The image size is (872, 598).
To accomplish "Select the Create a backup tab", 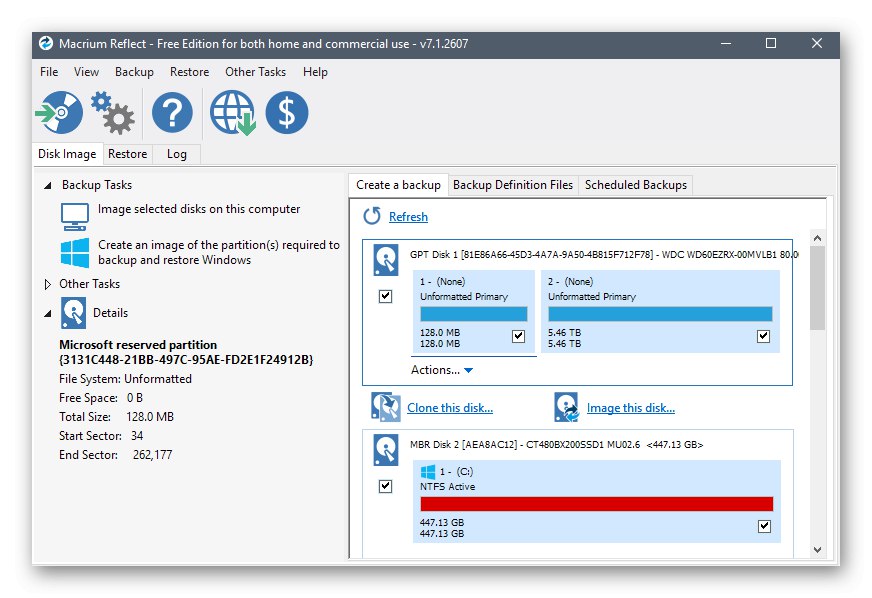I will pyautogui.click(x=398, y=185).
